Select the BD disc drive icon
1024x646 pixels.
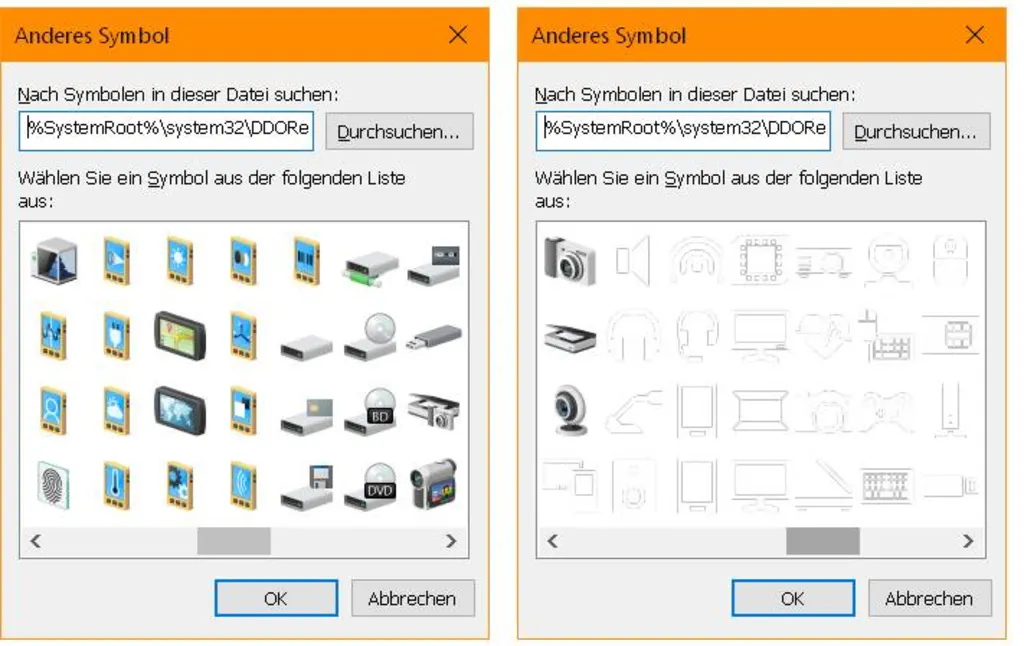[370, 411]
